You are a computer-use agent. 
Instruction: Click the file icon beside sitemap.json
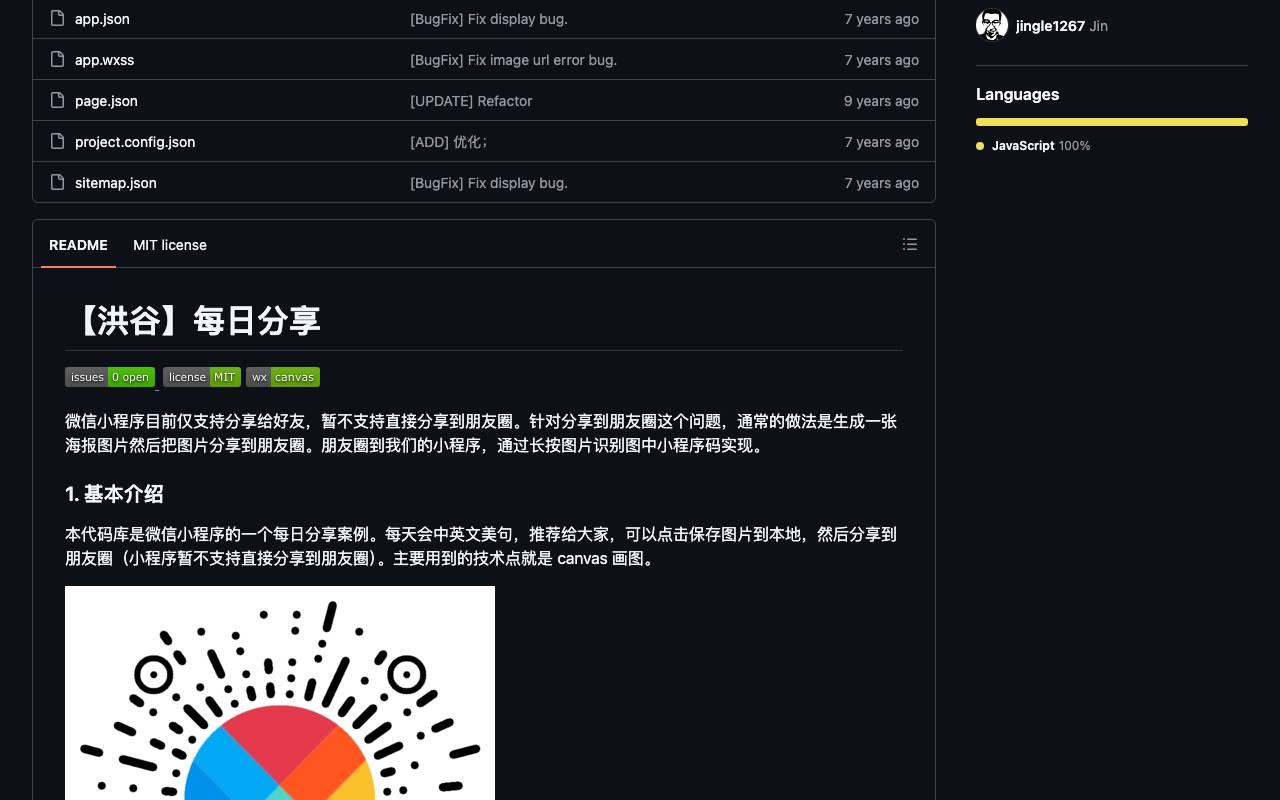(57, 182)
